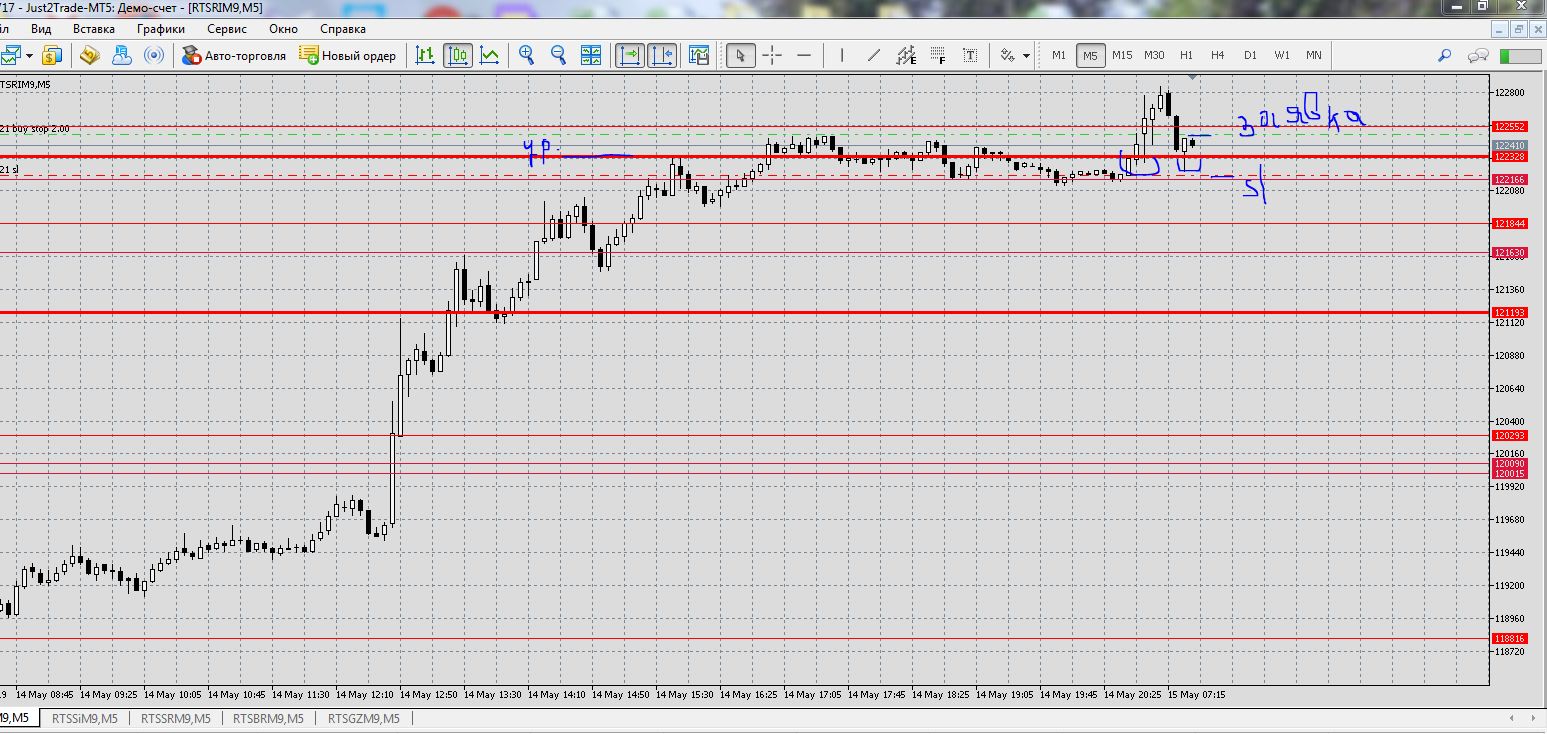
Task: Open the chat speech bubbles icon
Action: (1479, 55)
